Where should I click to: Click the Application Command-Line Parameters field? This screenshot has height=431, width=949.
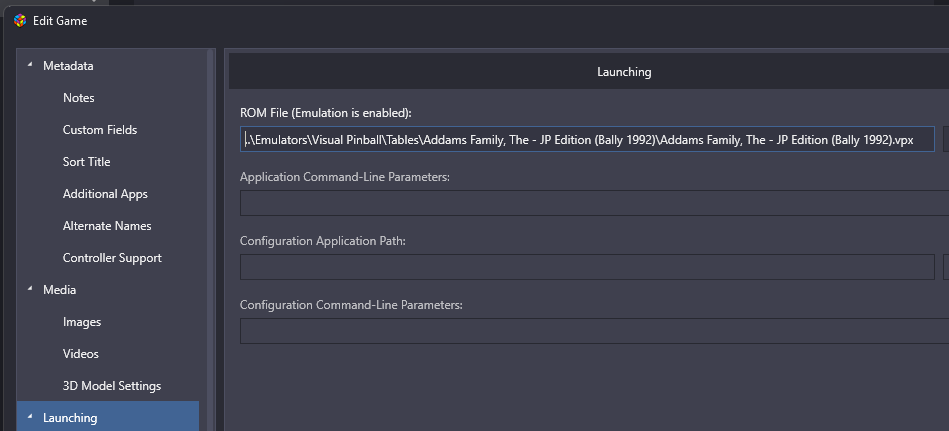coord(594,203)
